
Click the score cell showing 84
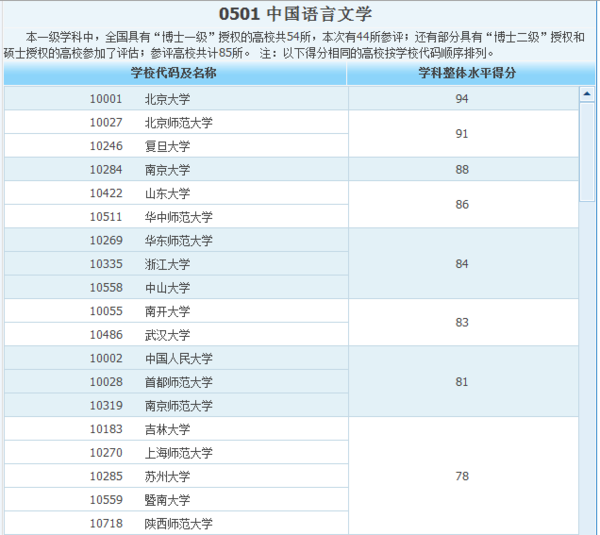coord(463,264)
